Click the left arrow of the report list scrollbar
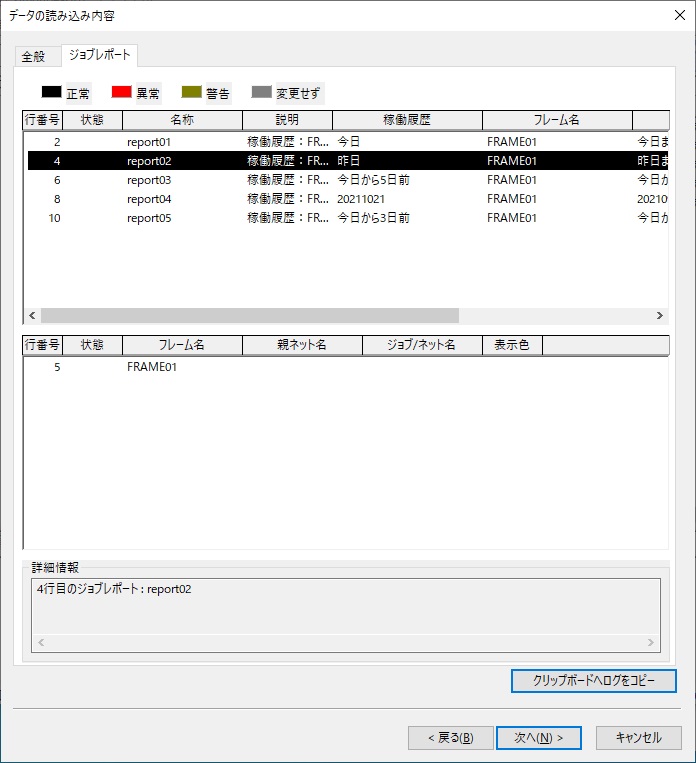 point(32,315)
